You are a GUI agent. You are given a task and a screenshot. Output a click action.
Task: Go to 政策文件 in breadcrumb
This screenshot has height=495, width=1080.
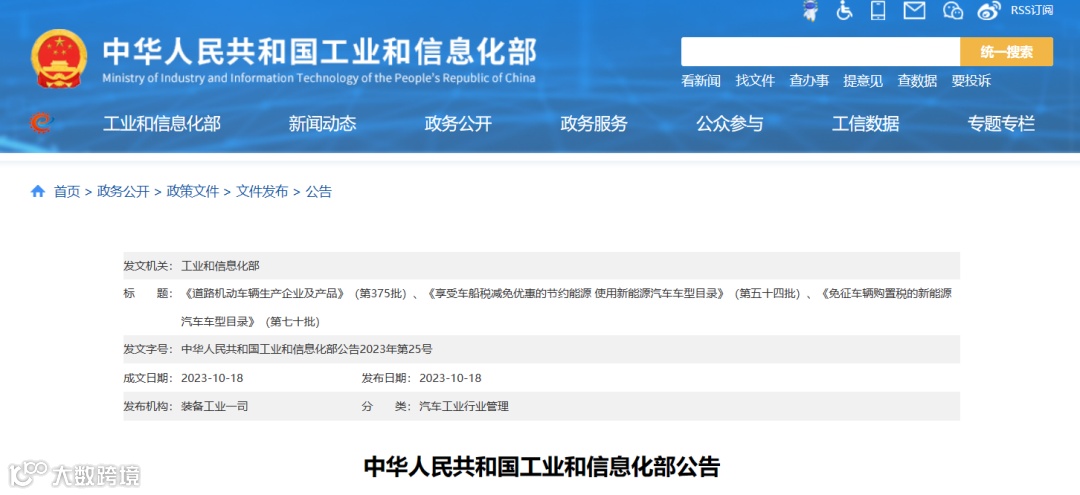click(x=193, y=192)
